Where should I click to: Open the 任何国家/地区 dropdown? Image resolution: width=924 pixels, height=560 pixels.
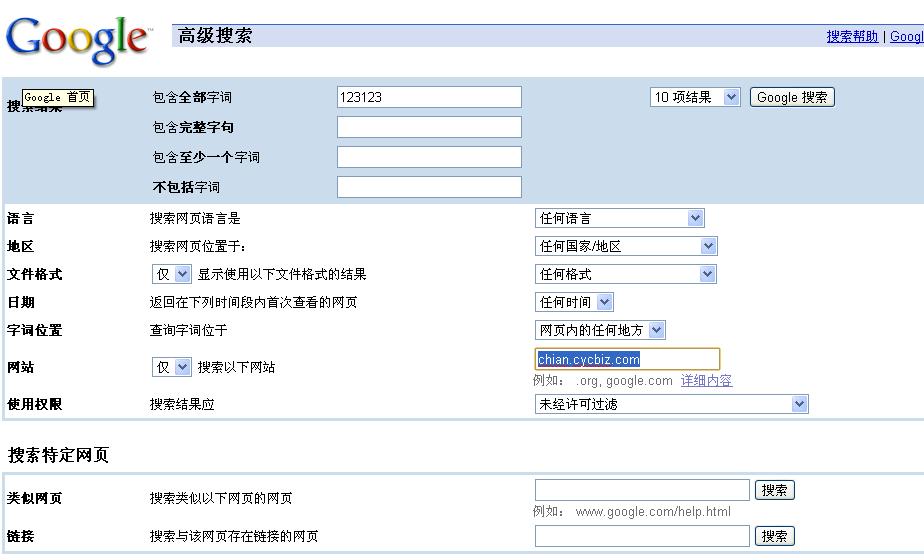pos(626,246)
